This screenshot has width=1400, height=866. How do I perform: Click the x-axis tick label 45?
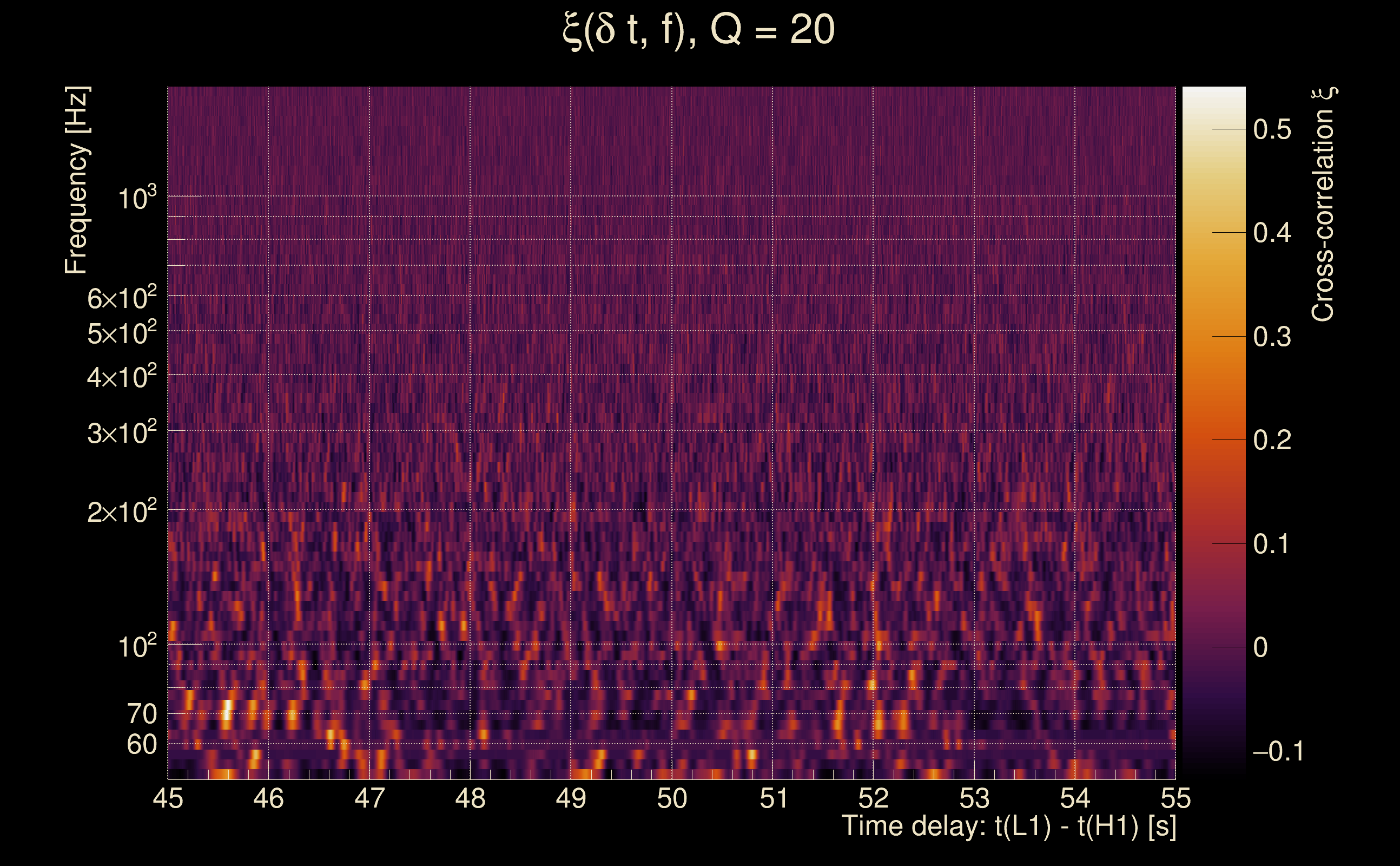click(x=168, y=798)
